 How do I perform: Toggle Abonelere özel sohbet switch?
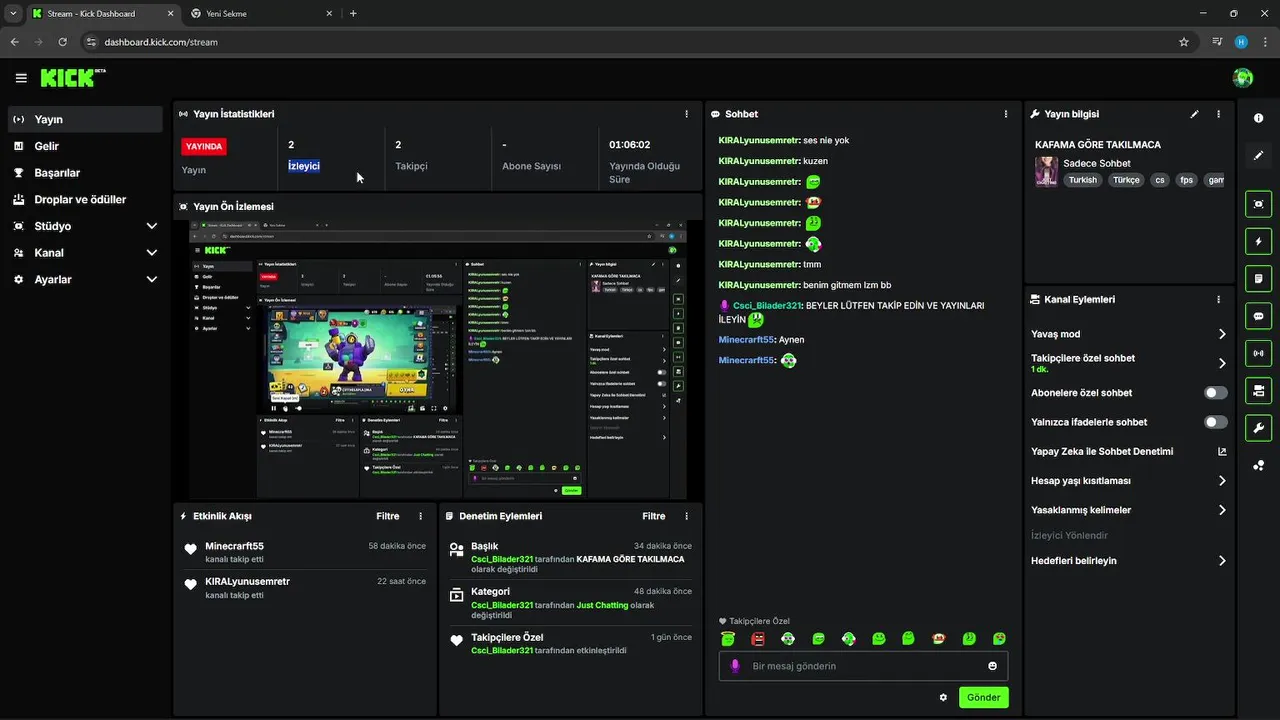(x=1216, y=393)
